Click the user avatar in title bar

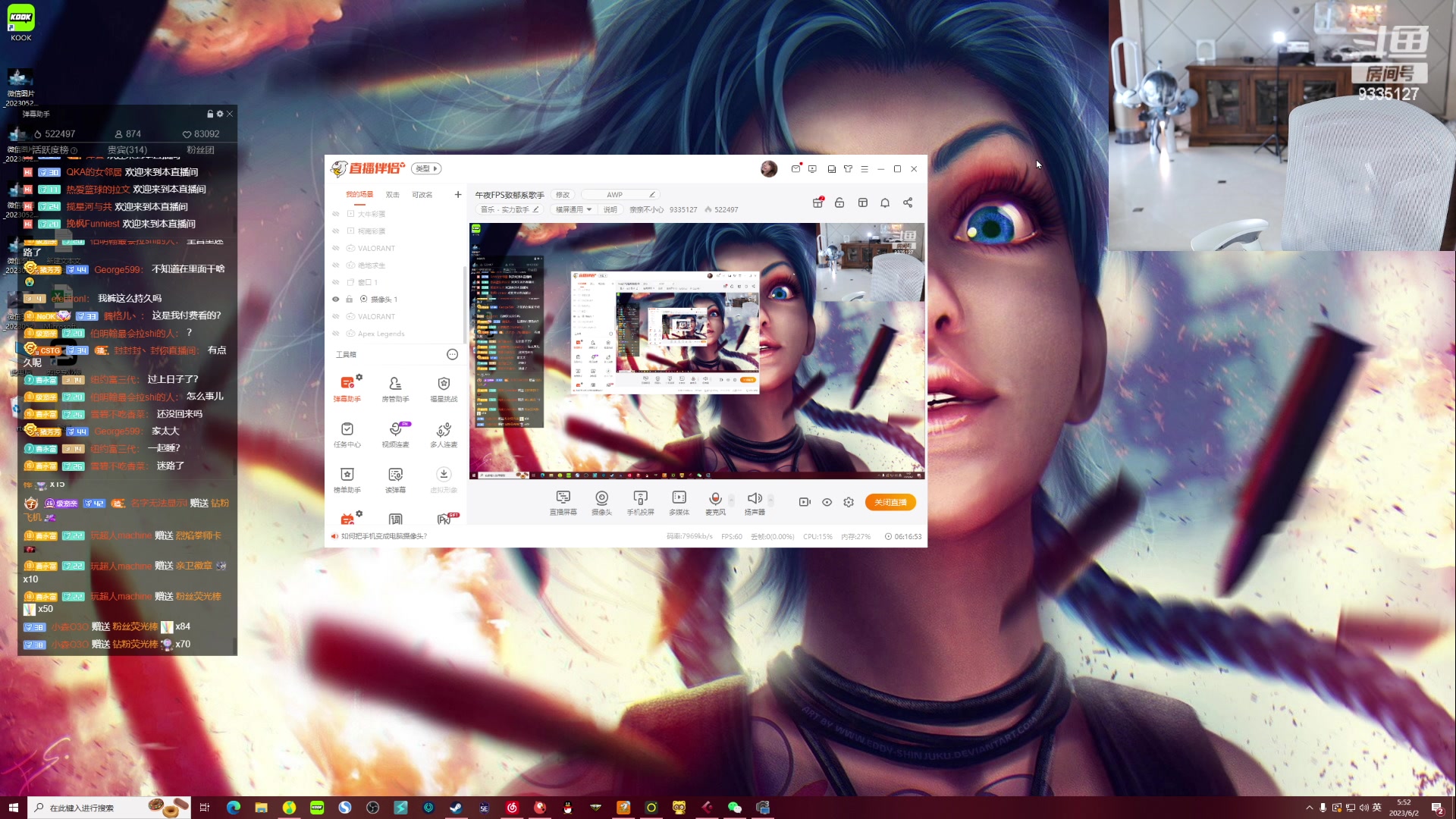click(x=769, y=168)
